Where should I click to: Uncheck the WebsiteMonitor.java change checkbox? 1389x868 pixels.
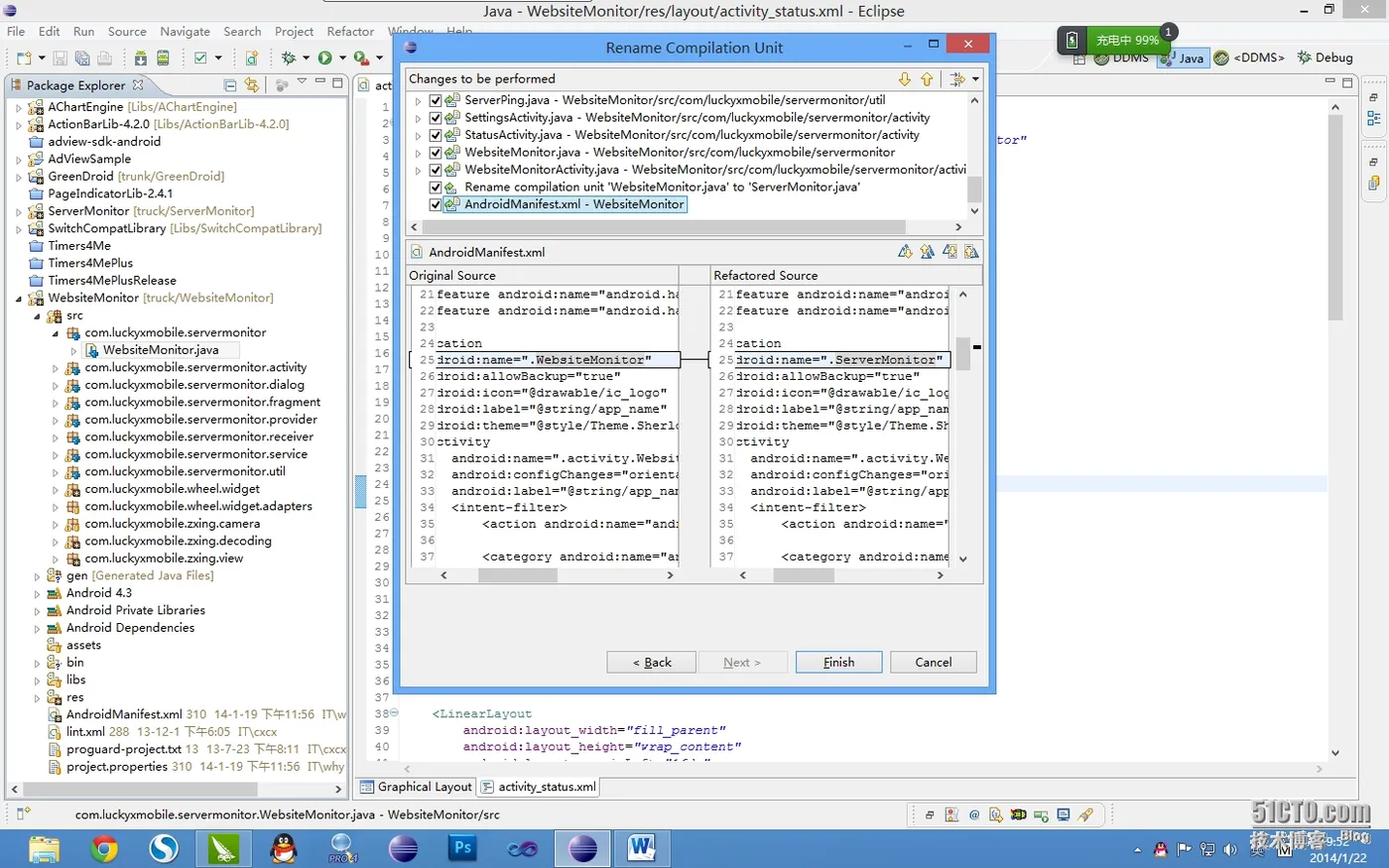(x=435, y=153)
